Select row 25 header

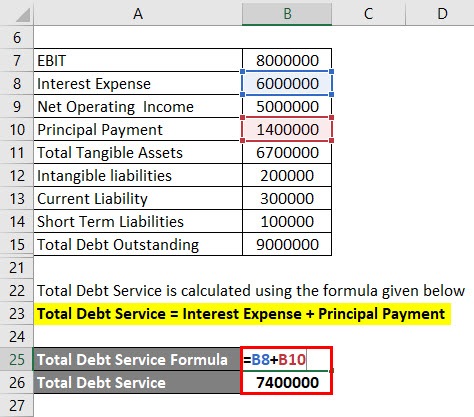pyautogui.click(x=17, y=359)
